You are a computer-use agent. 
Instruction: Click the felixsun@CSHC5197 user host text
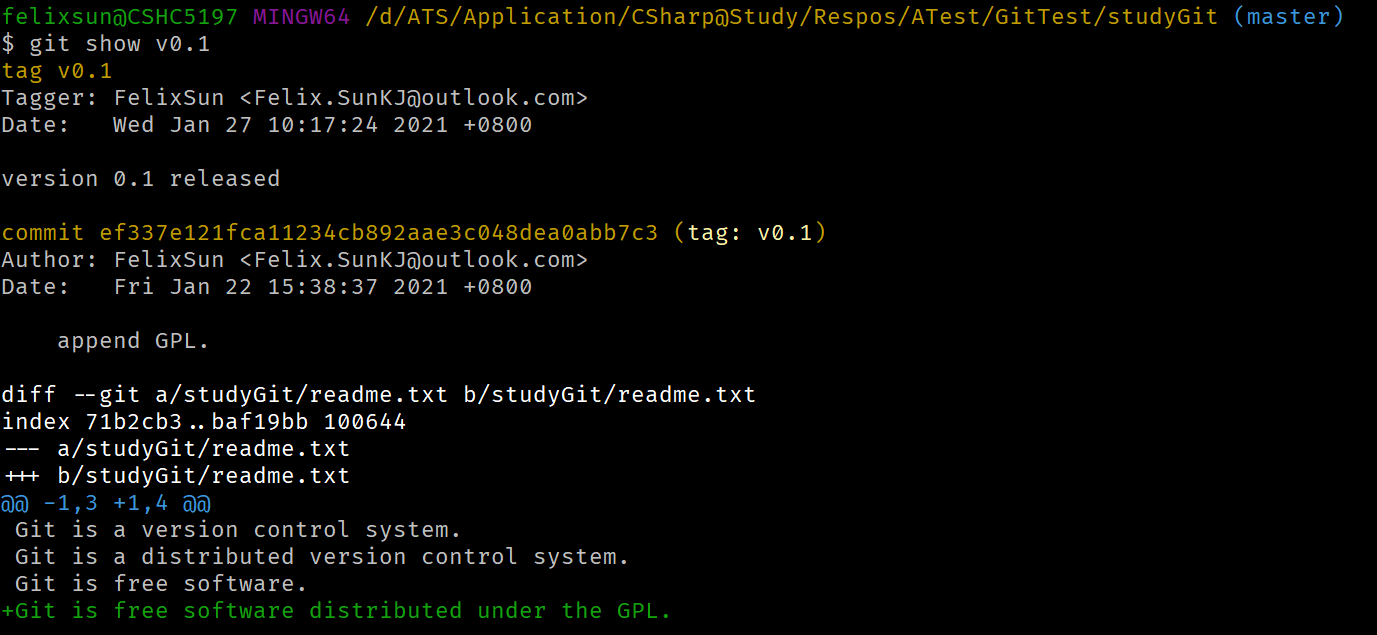120,17
